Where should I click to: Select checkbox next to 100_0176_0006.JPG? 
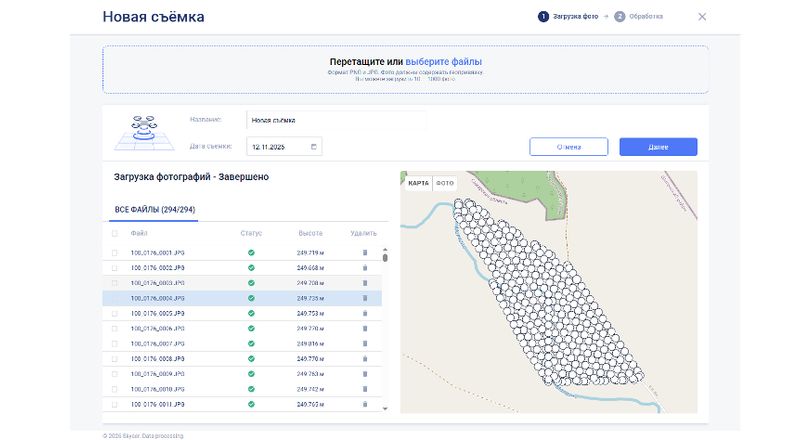click(x=114, y=328)
